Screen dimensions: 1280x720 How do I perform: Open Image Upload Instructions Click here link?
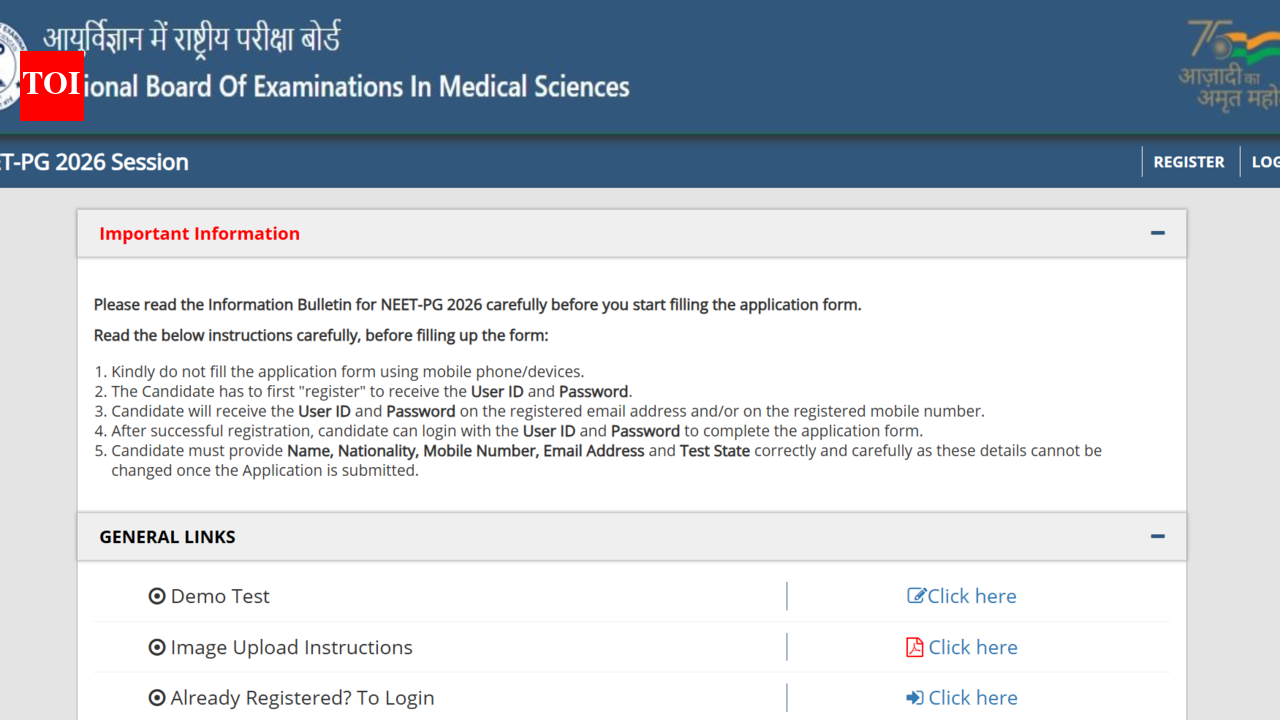pyautogui.click(x=973, y=647)
